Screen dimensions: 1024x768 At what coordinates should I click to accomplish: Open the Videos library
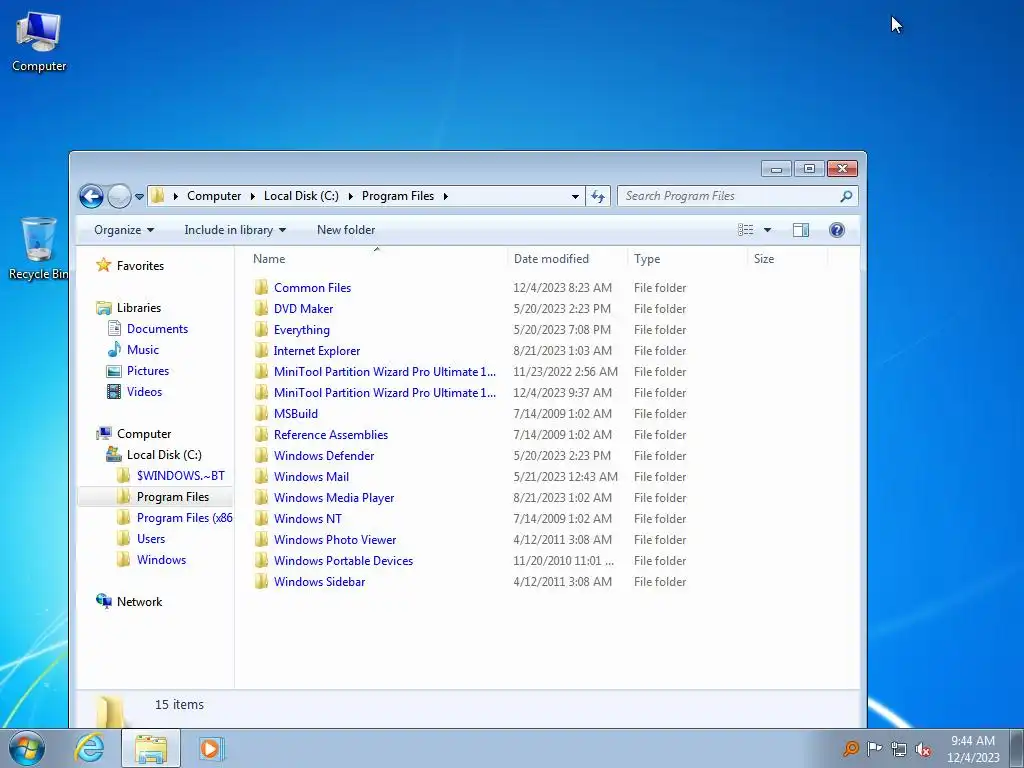[x=144, y=391]
